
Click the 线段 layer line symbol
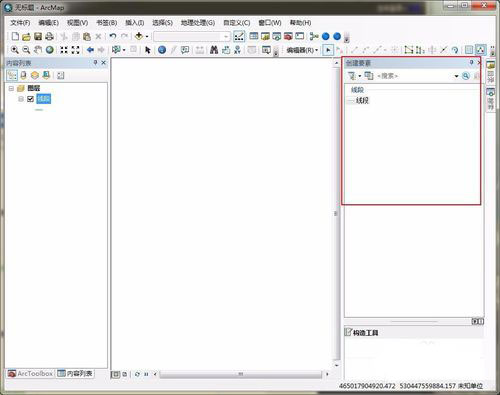coord(39,110)
